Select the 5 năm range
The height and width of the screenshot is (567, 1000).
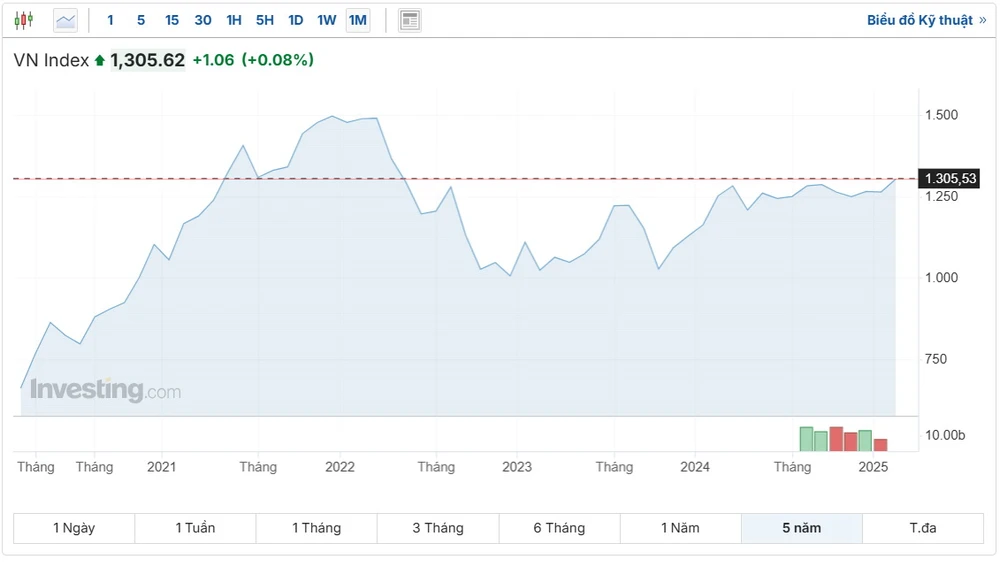click(x=801, y=528)
